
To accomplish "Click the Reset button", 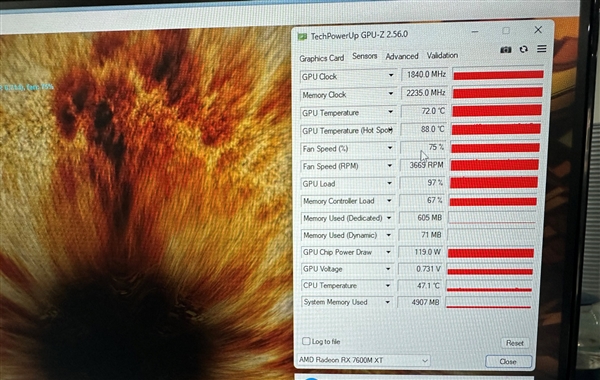I will (515, 343).
